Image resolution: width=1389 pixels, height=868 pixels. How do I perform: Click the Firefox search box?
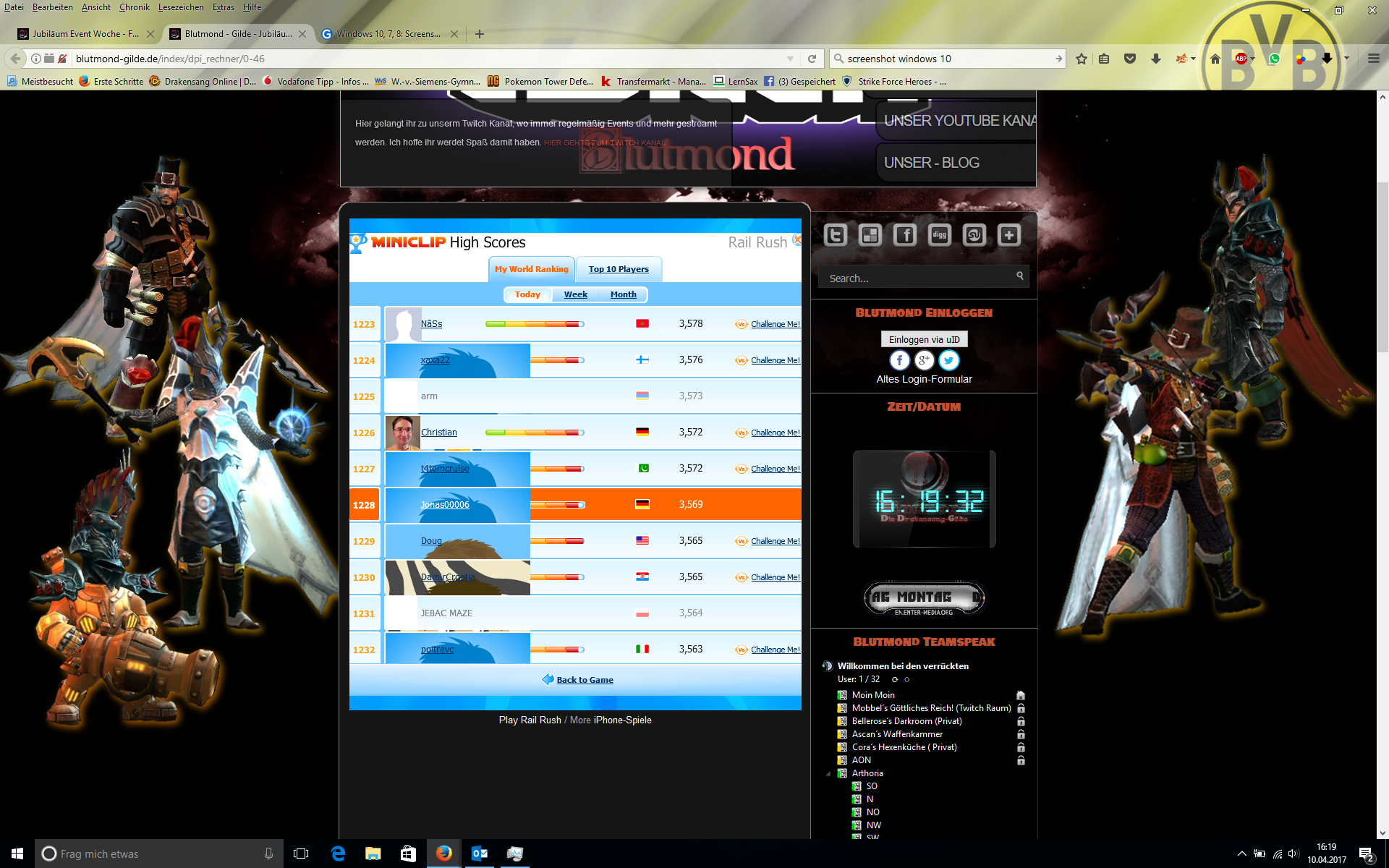[x=948, y=59]
